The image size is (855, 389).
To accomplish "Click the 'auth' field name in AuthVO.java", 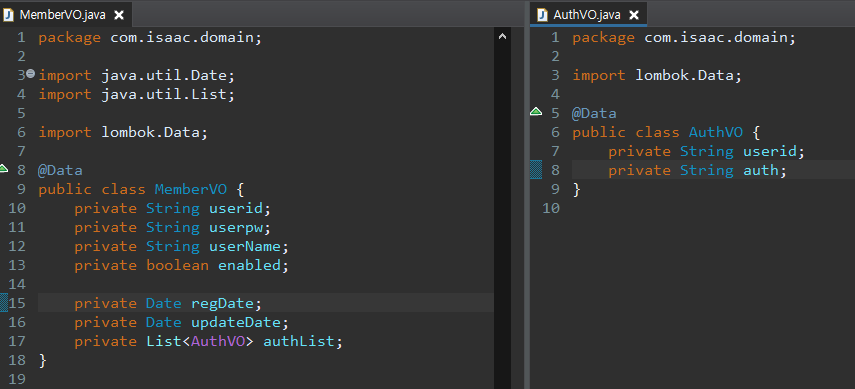I will click(761, 170).
